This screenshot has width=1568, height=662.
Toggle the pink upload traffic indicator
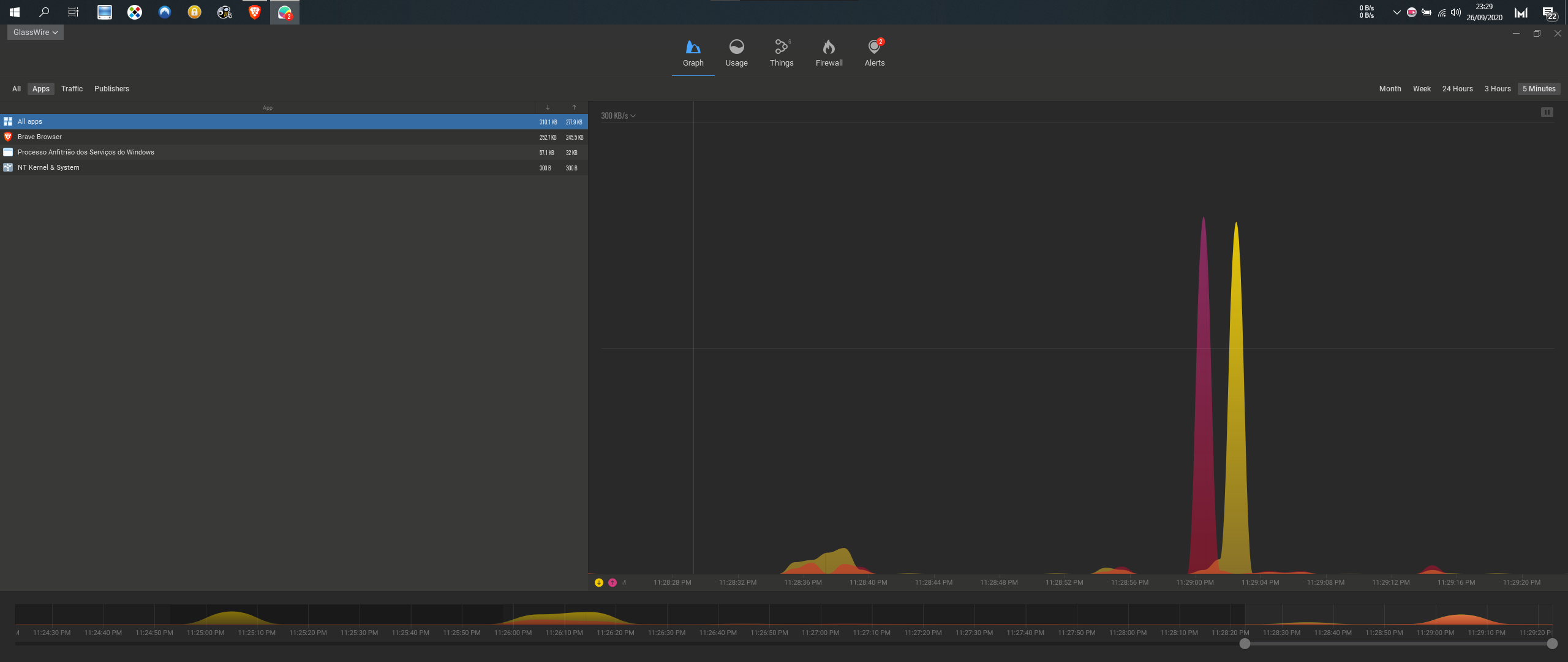point(612,582)
